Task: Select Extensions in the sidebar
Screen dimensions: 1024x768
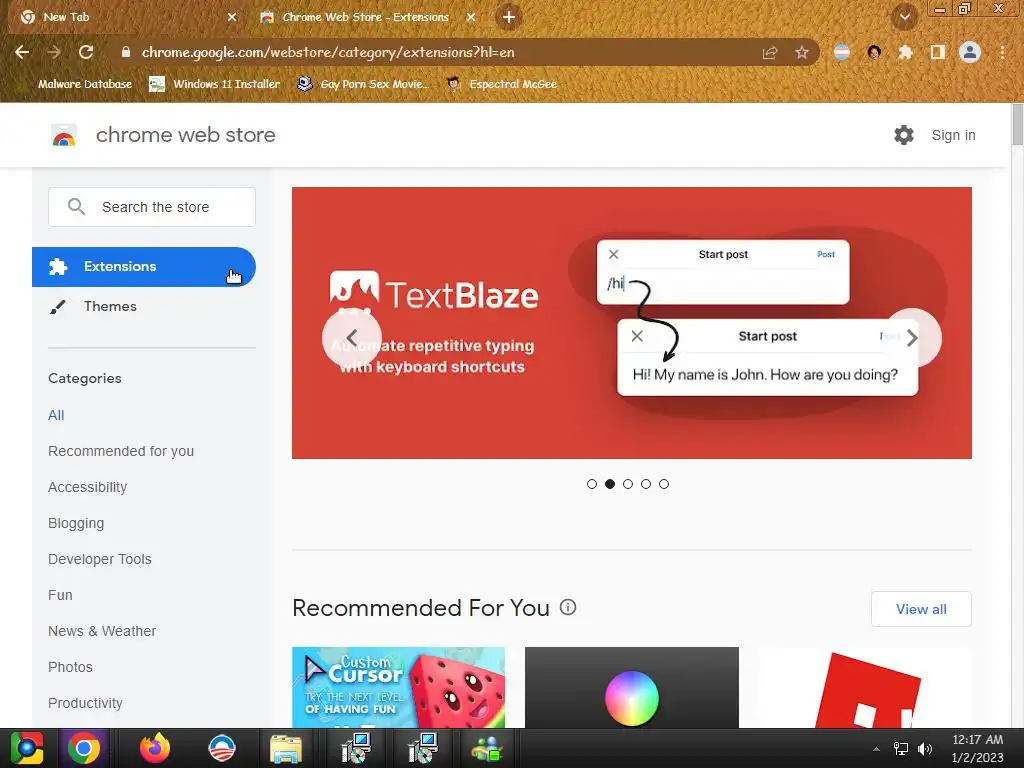Action: (x=144, y=266)
